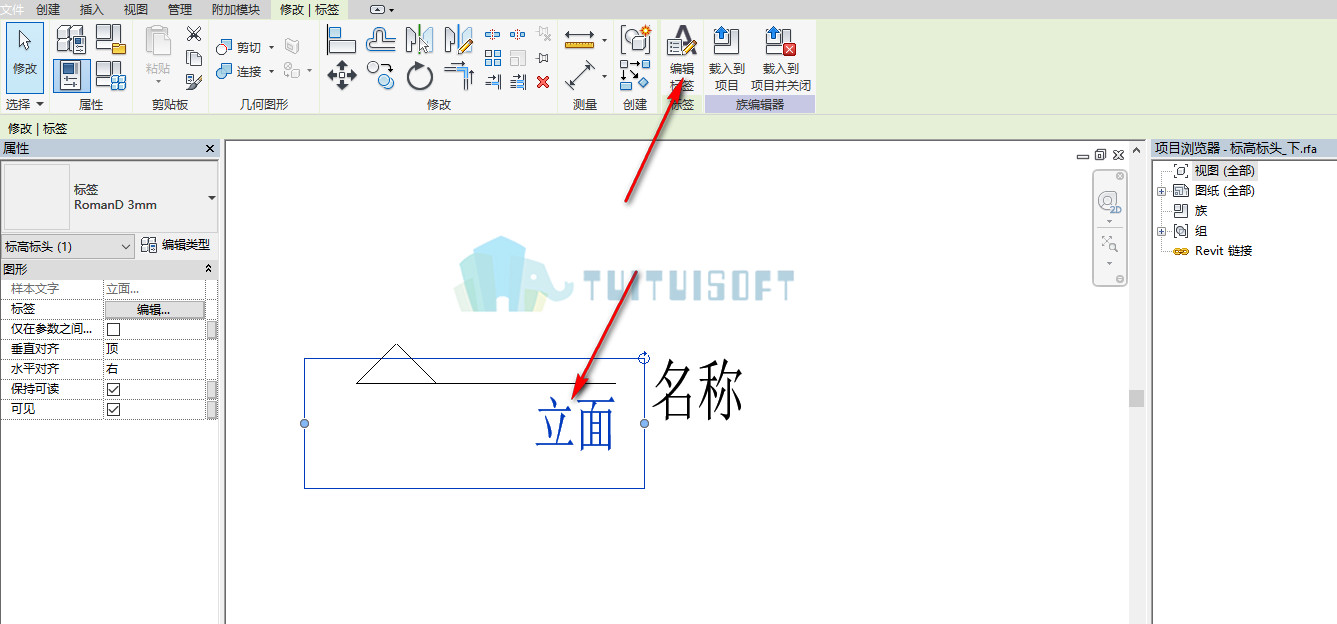The image size is (1337, 624).
Task: Select Revit 链接 in project browser
Action: click(x=1223, y=251)
